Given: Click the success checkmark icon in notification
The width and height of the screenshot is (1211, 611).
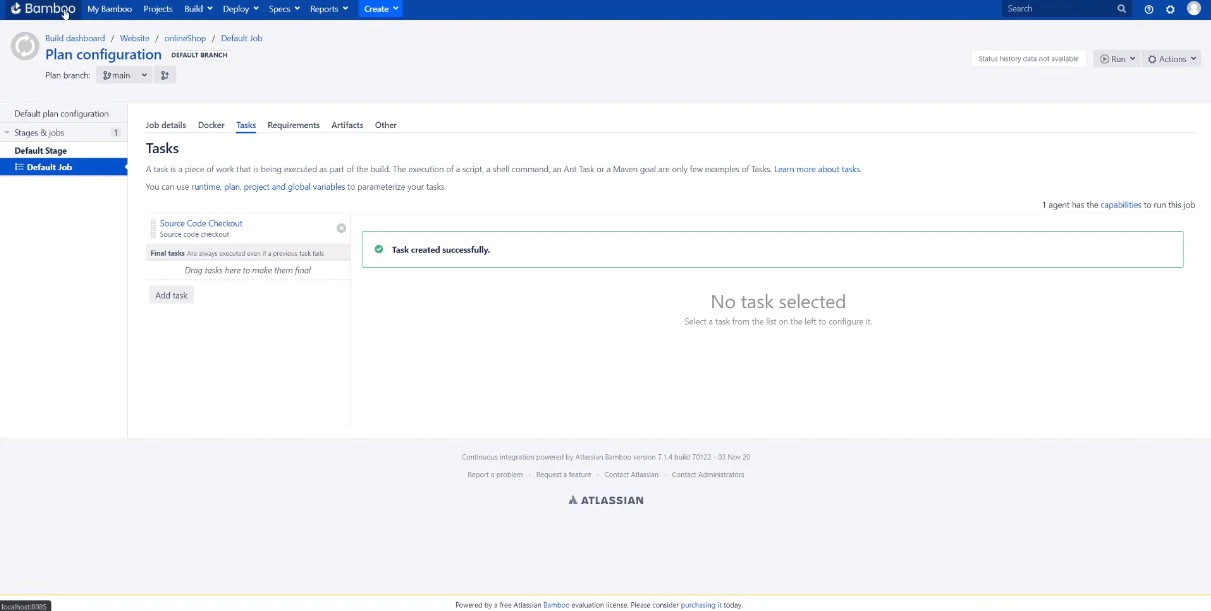Looking at the screenshot, I should pos(378,248).
